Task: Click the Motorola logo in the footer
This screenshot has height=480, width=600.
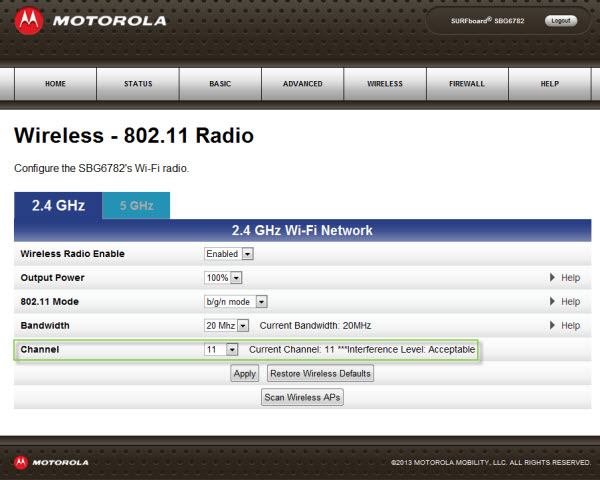Action: point(20,462)
